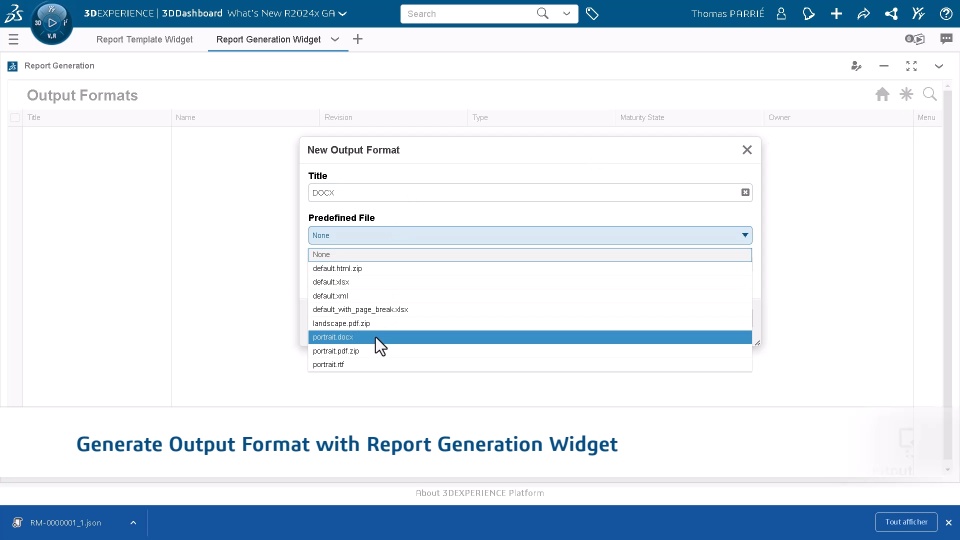Viewport: 960px width, 540px height.
Task: Clear the Title field text
Action: 745,193
